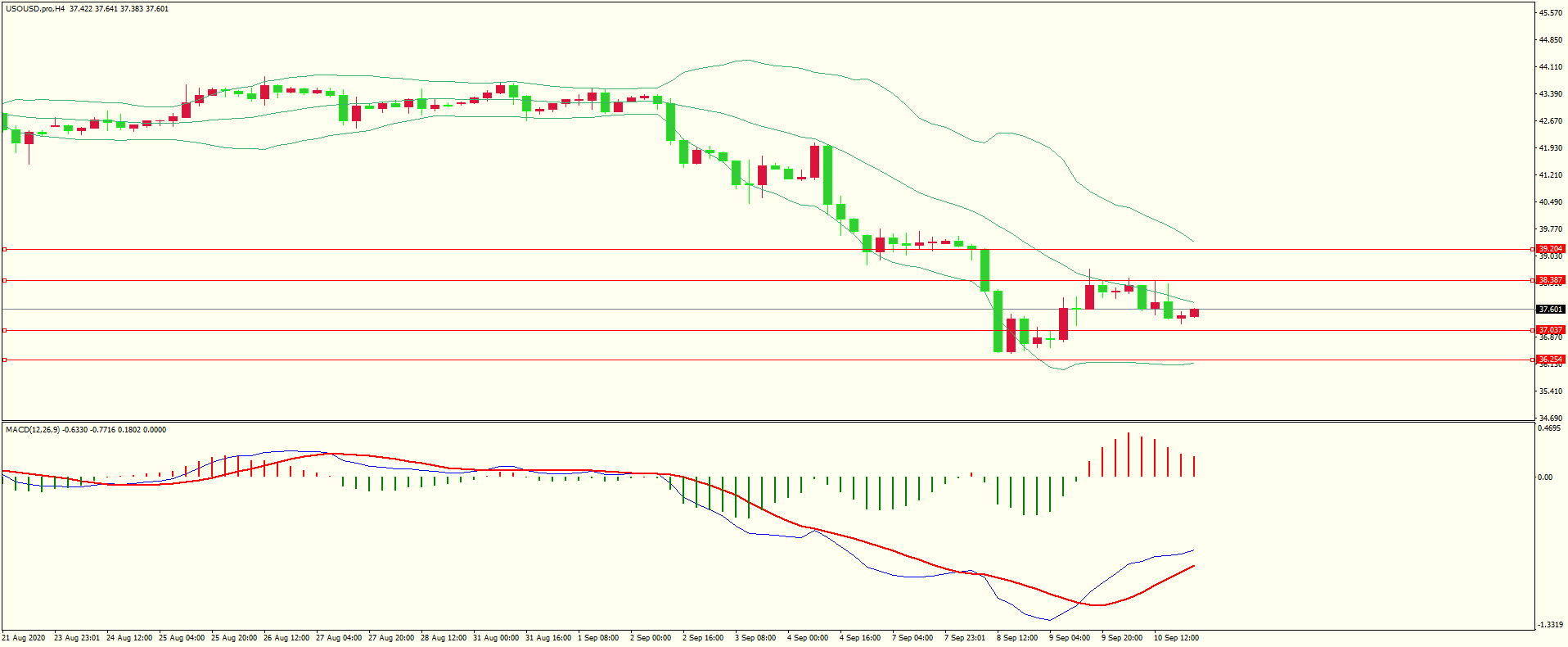Image resolution: width=1568 pixels, height=647 pixels.
Task: Click the 0.00 MACD zero level value
Action: click(1545, 477)
